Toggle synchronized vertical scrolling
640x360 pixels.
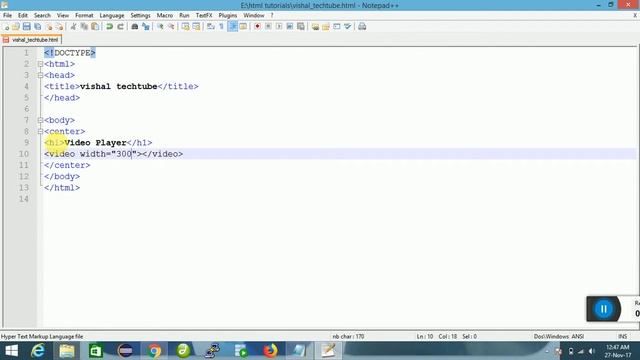point(185,27)
